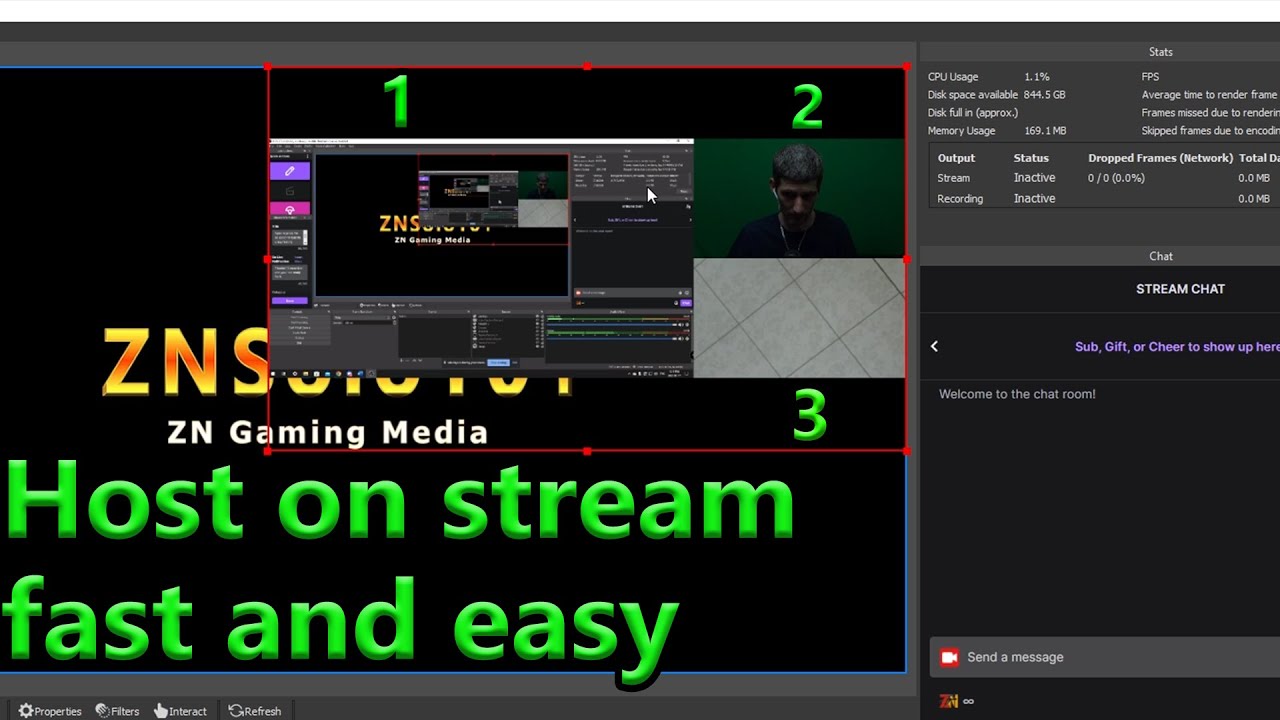Open source Properties with the gear button
The height and width of the screenshot is (720, 1280).
[x=50, y=711]
